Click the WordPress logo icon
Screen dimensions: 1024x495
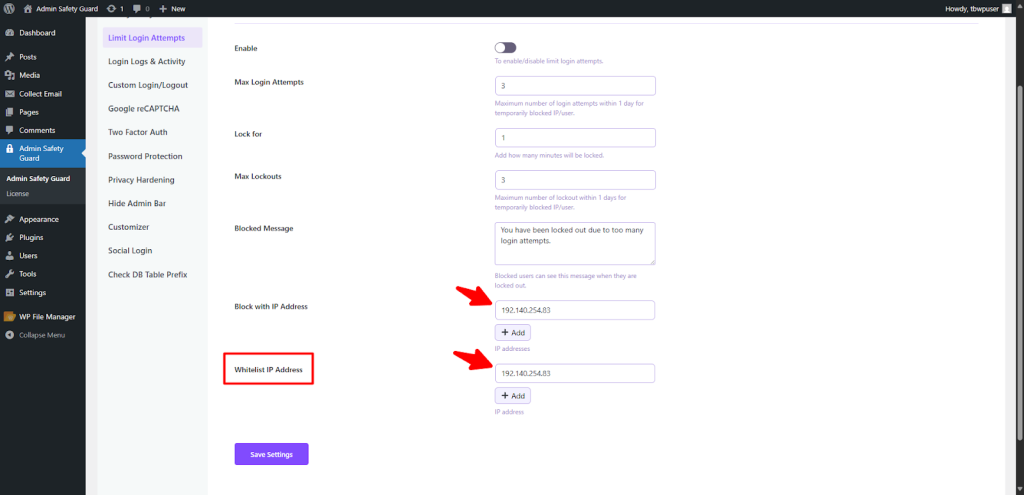pos(9,8)
